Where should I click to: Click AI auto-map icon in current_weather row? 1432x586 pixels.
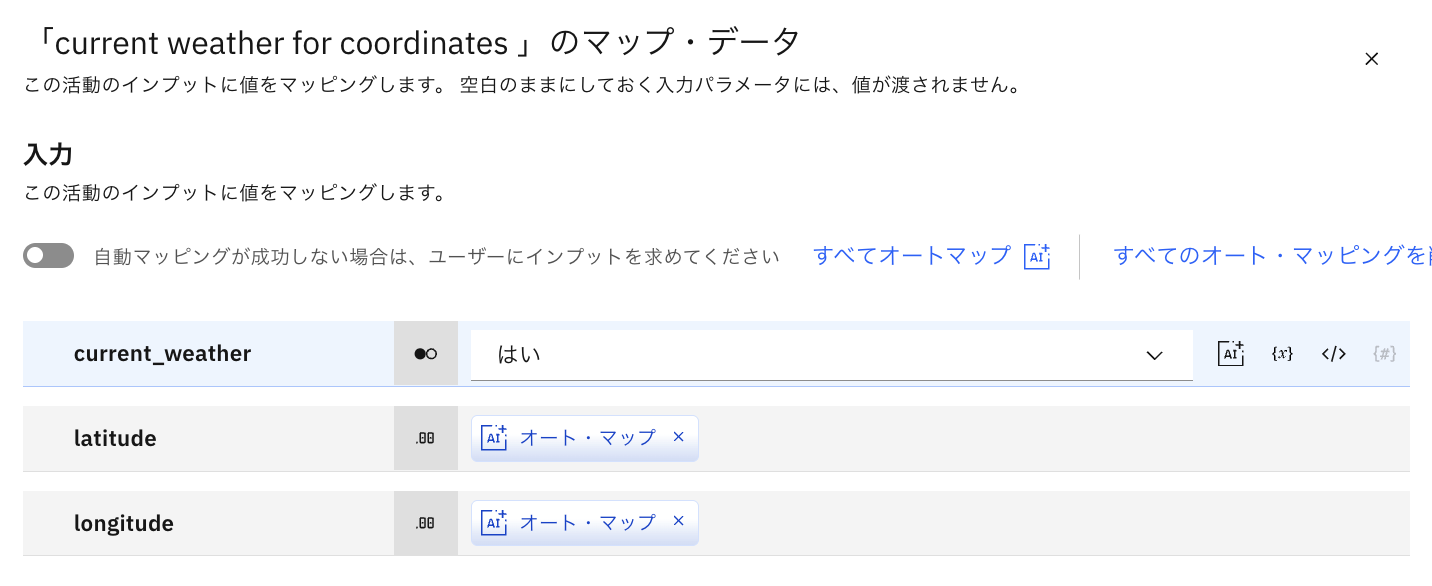coord(1230,353)
